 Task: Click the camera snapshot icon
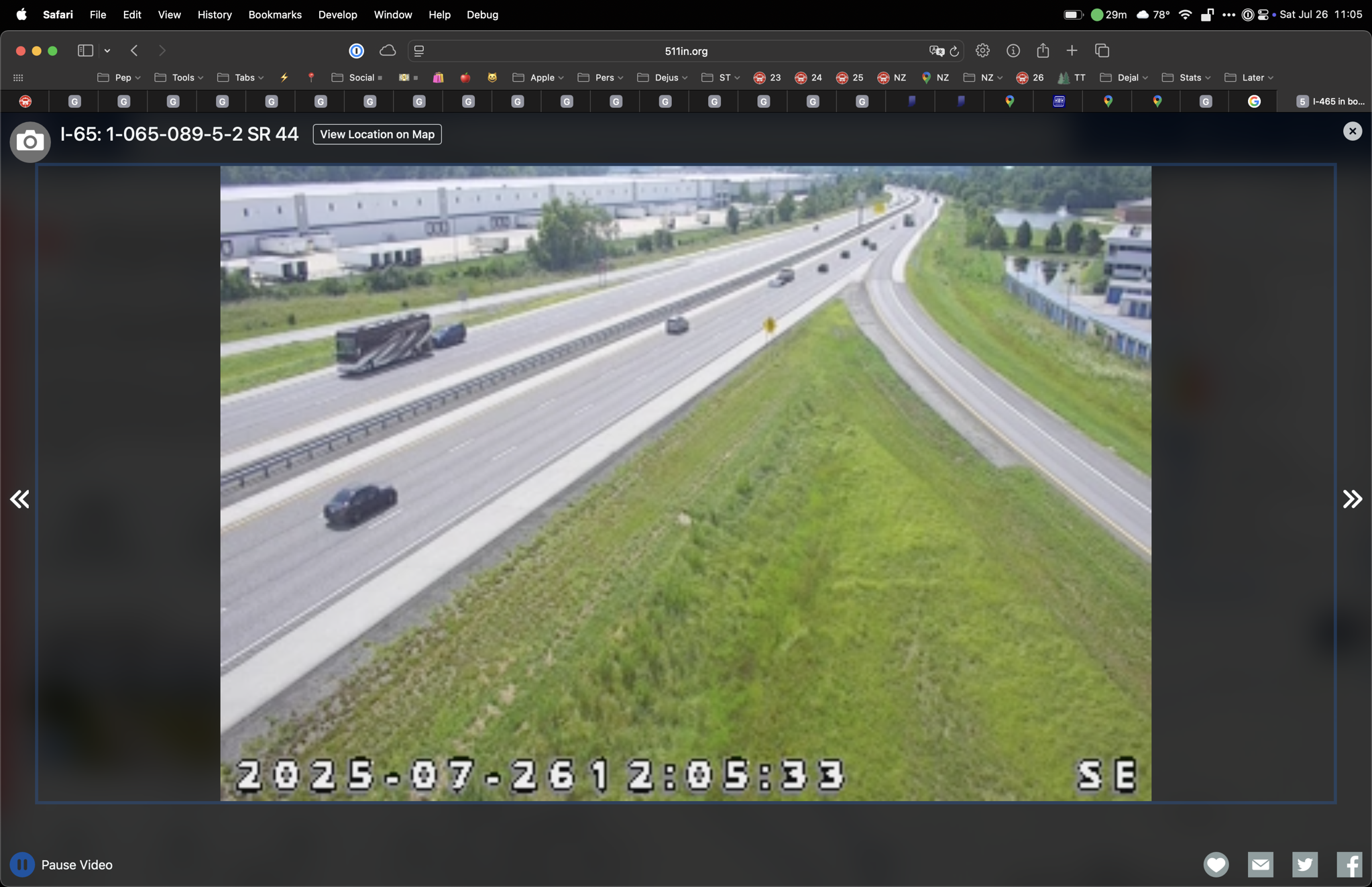pos(30,142)
